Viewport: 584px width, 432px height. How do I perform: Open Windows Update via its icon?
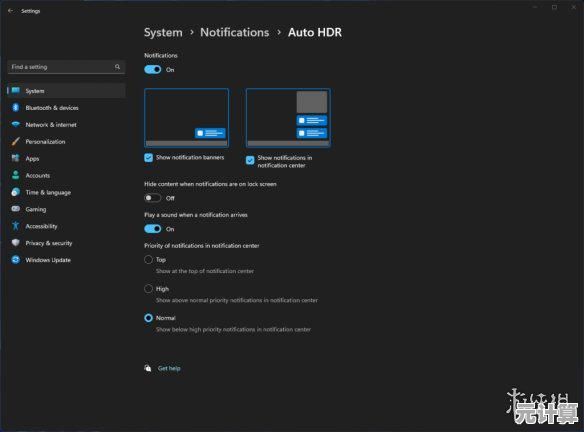point(15,260)
